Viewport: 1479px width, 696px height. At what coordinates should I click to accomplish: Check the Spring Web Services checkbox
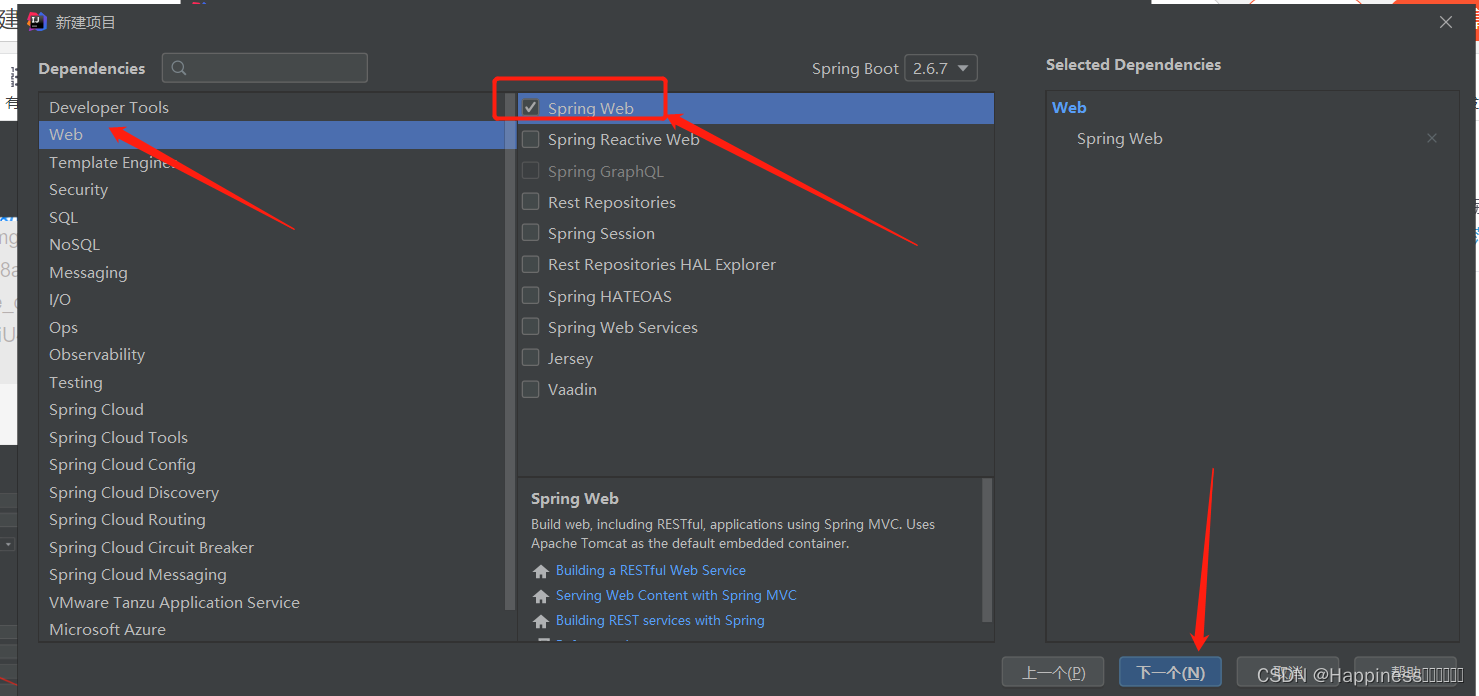(x=531, y=327)
